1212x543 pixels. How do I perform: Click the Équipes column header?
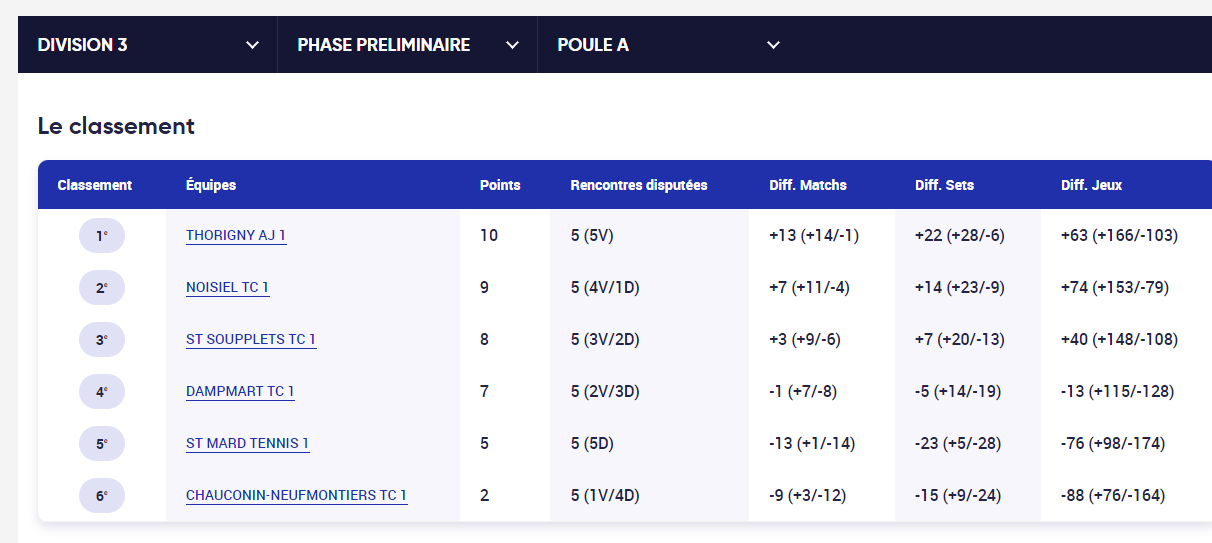click(x=211, y=185)
